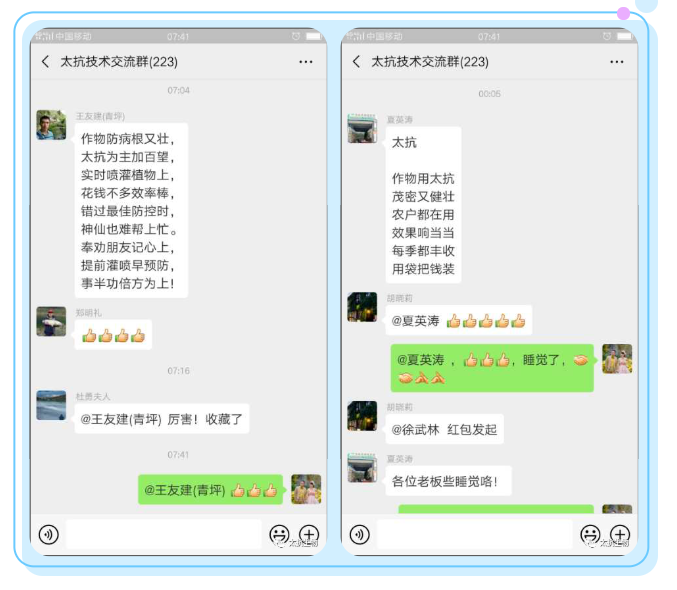Tap the avatar beside '红包发起' message
The image size is (677, 590).
362,416
